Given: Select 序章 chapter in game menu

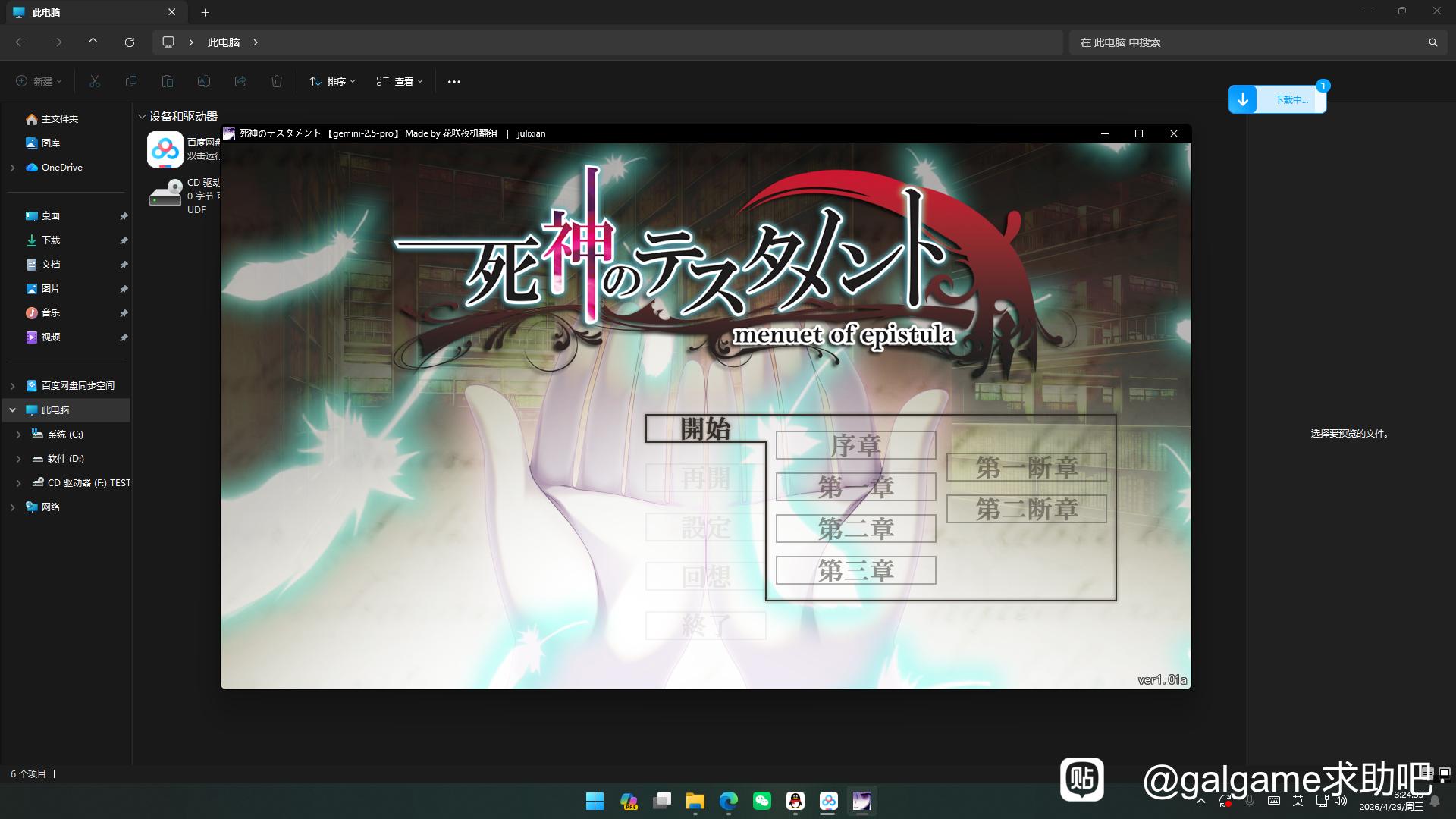Looking at the screenshot, I should pyautogui.click(x=856, y=445).
